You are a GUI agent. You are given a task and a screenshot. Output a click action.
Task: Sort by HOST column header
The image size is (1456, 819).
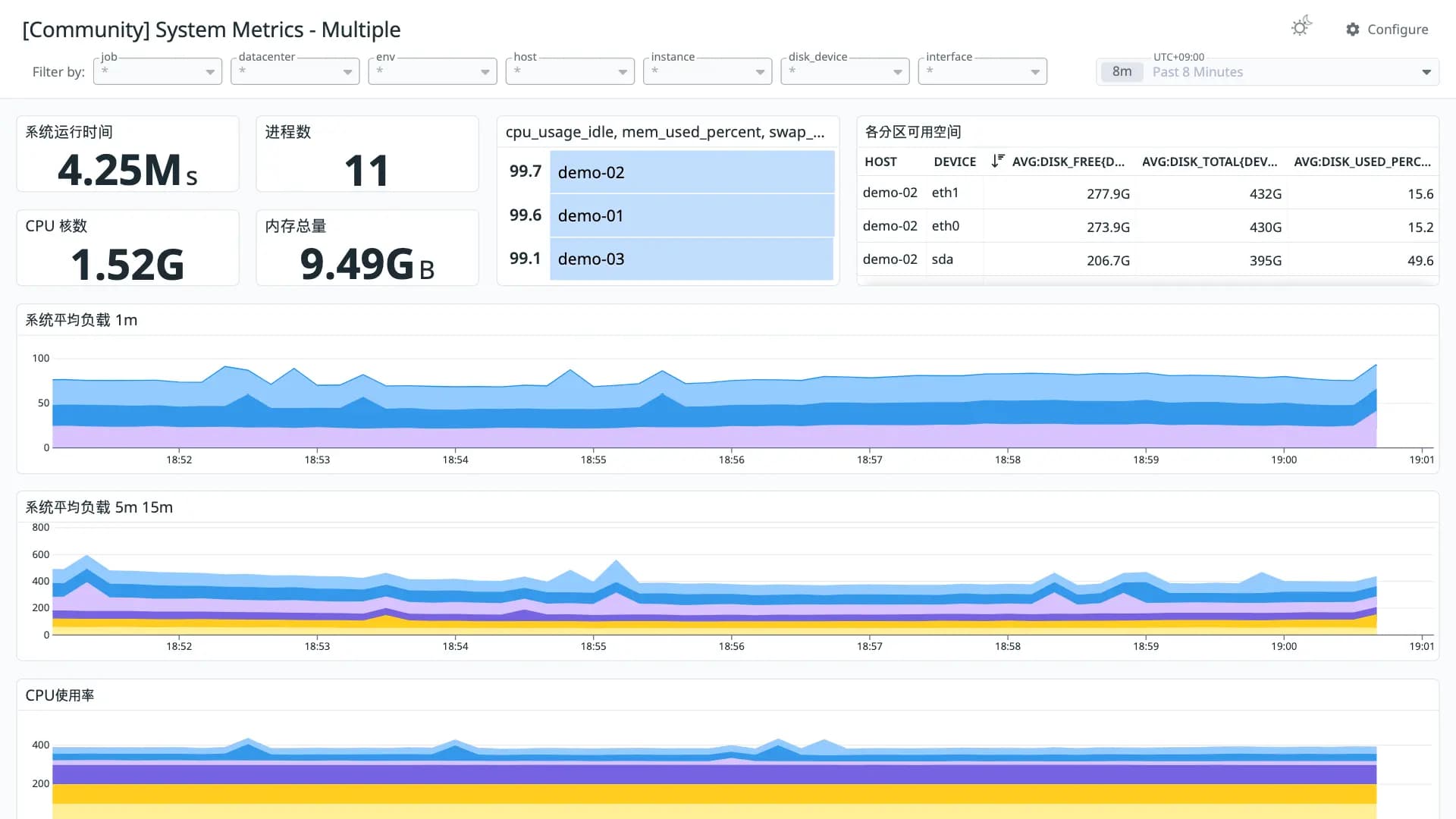880,162
